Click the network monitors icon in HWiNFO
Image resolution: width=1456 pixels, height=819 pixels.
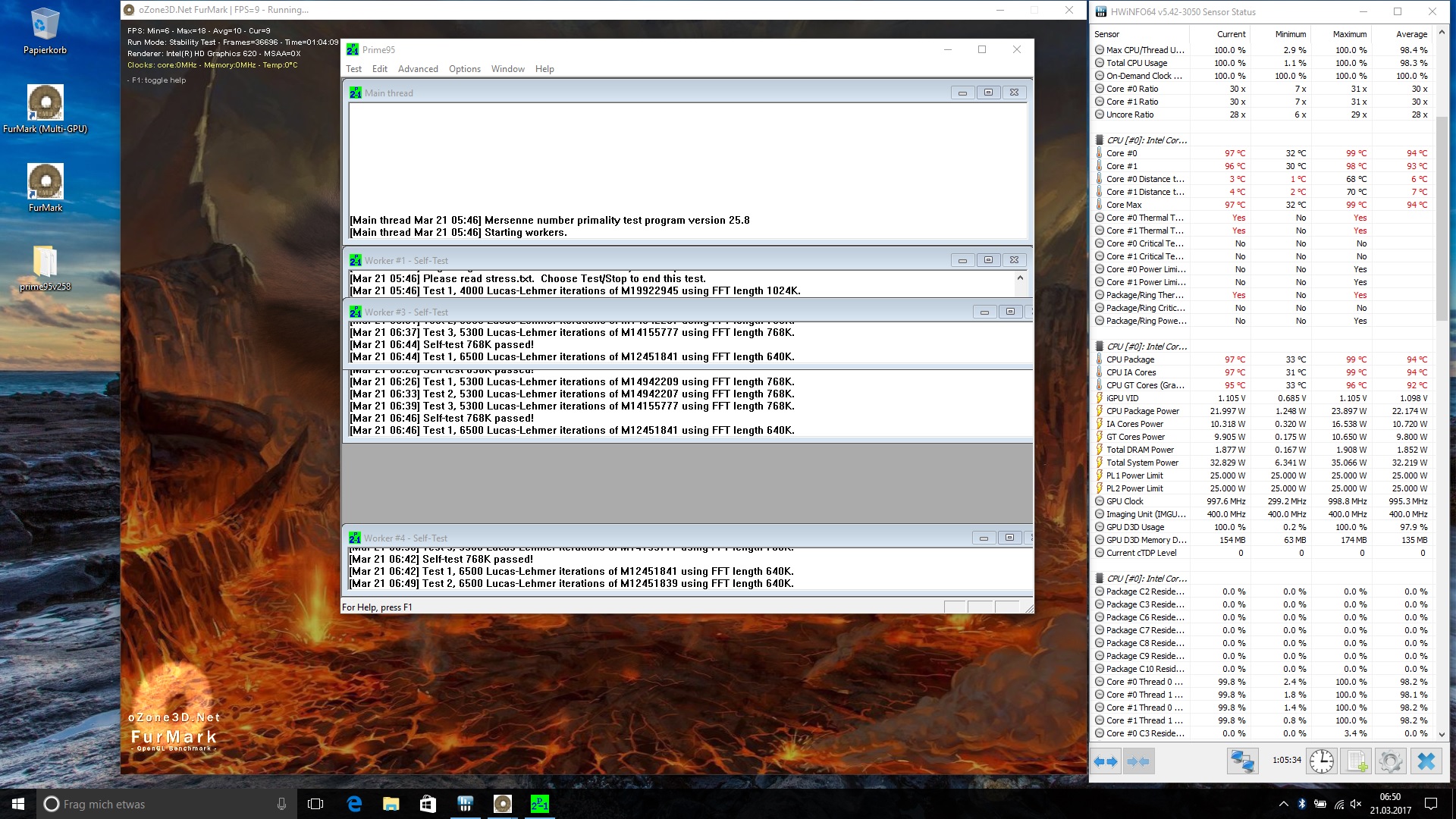[x=1243, y=761]
